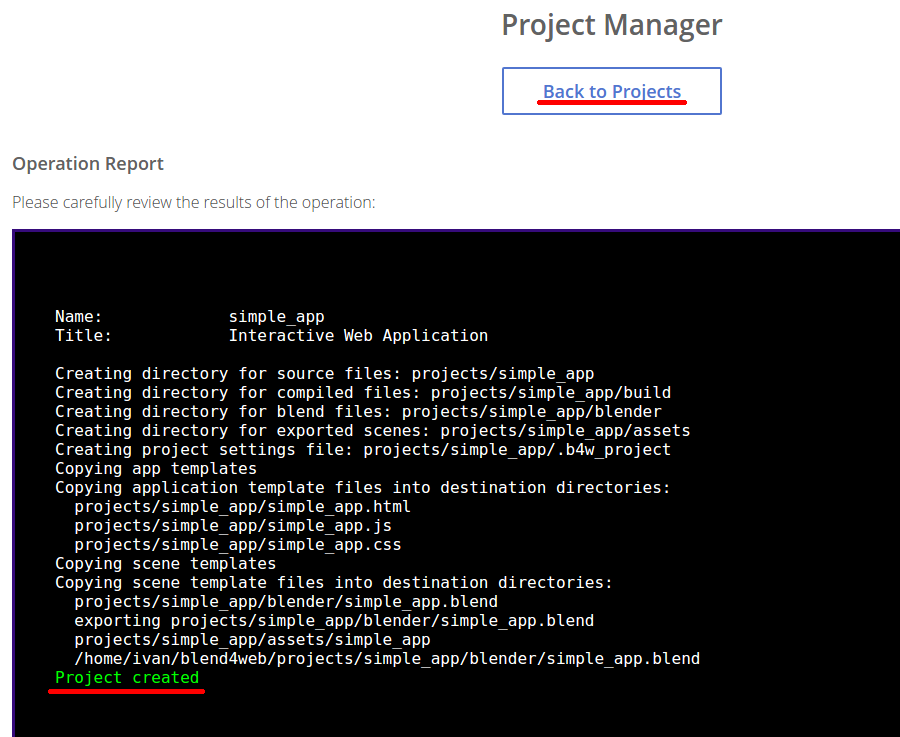Click the 'directory for blend files' line
This screenshot has width=900, height=737.
click(x=358, y=412)
